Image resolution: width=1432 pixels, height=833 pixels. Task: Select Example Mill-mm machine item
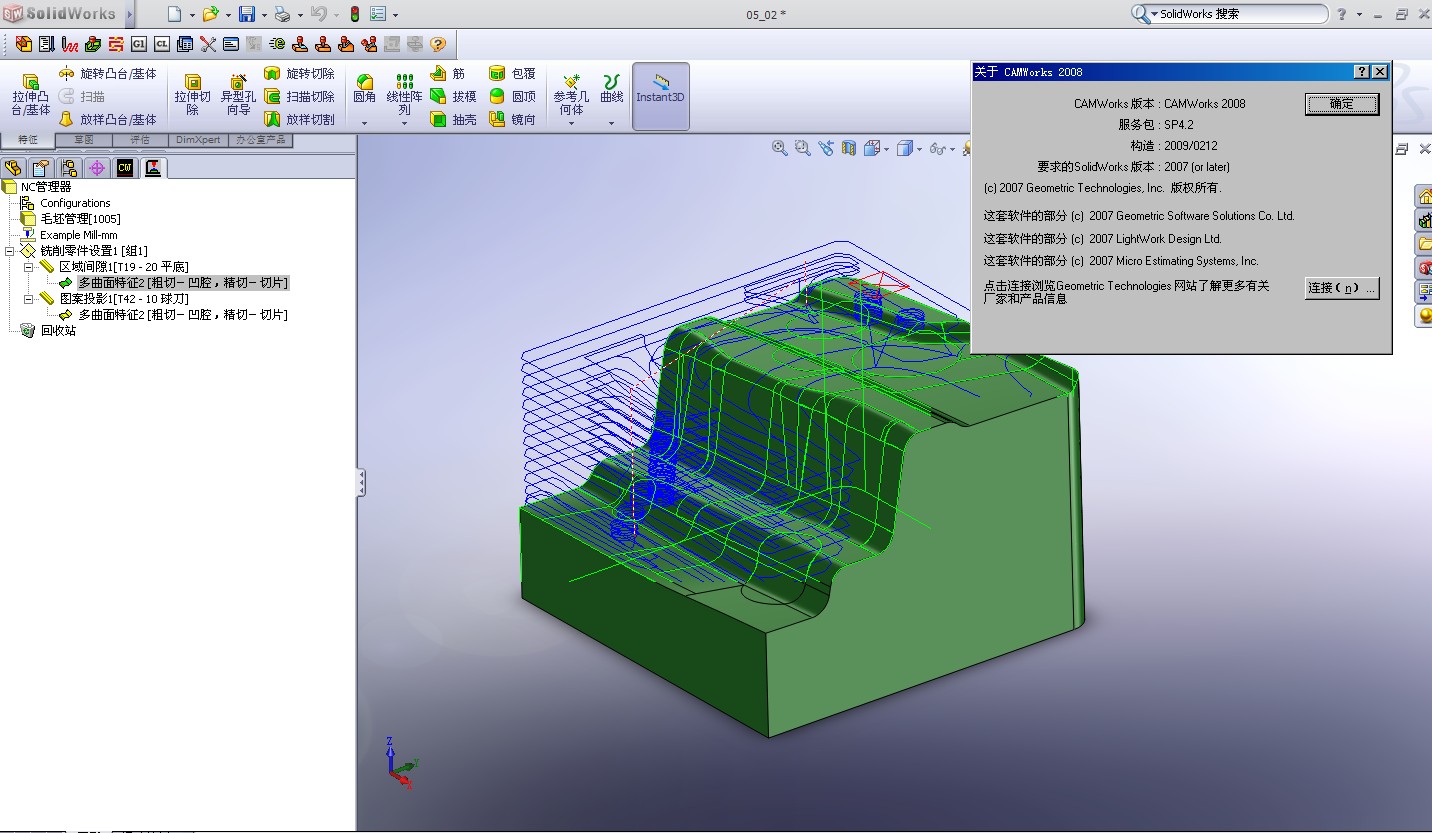79,235
